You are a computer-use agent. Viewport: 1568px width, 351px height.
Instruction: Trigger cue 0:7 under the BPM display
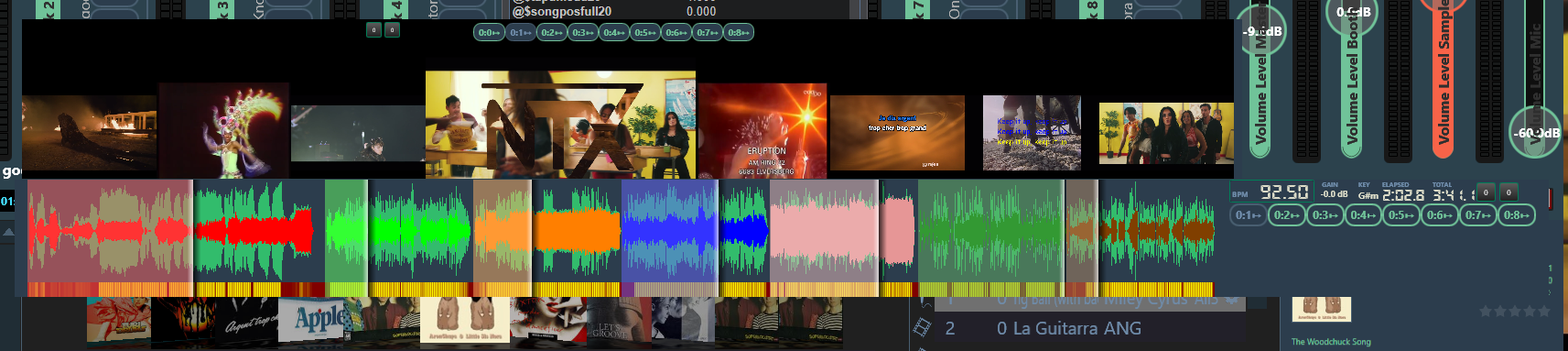coord(1478,215)
